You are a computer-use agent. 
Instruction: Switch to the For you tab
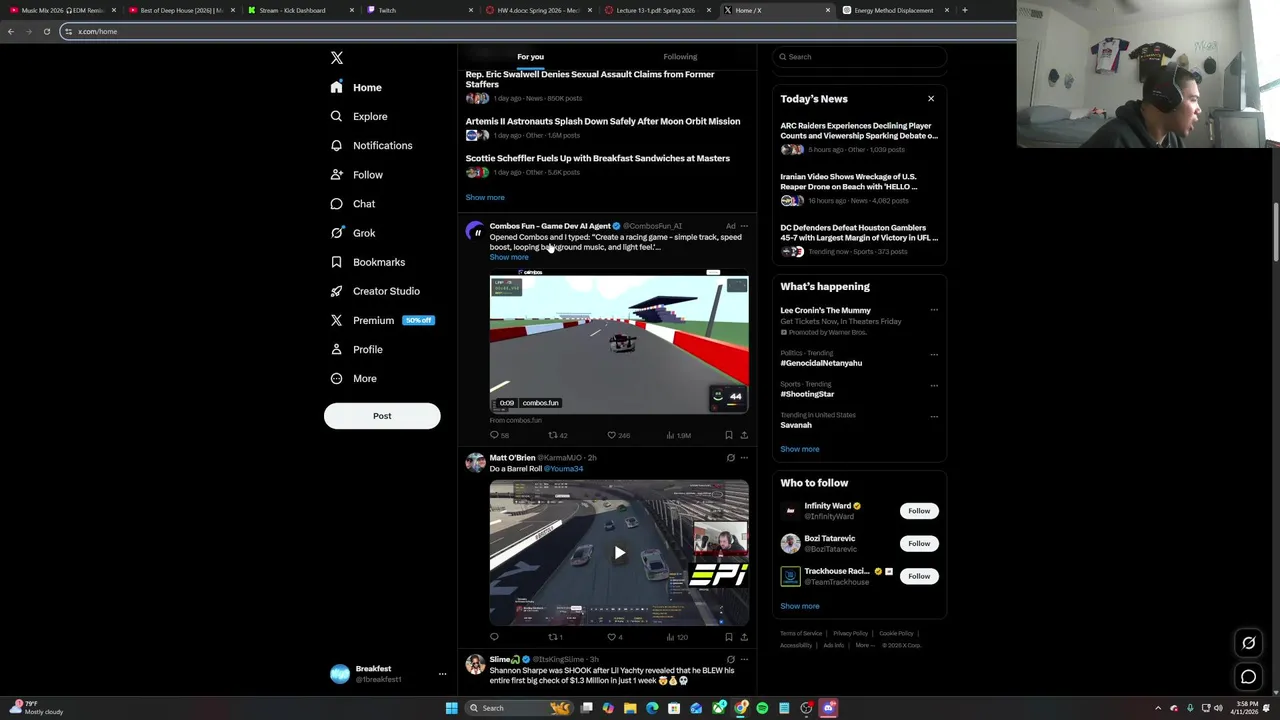(x=530, y=57)
